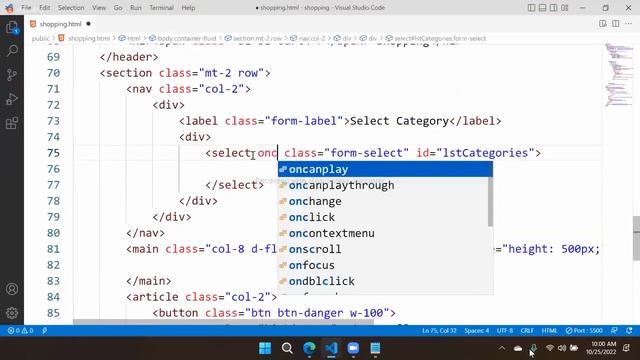Viewport: 640px width, 360px height.
Task: Click 'Ln 75, Col 32' in status bar
Action: point(439,331)
